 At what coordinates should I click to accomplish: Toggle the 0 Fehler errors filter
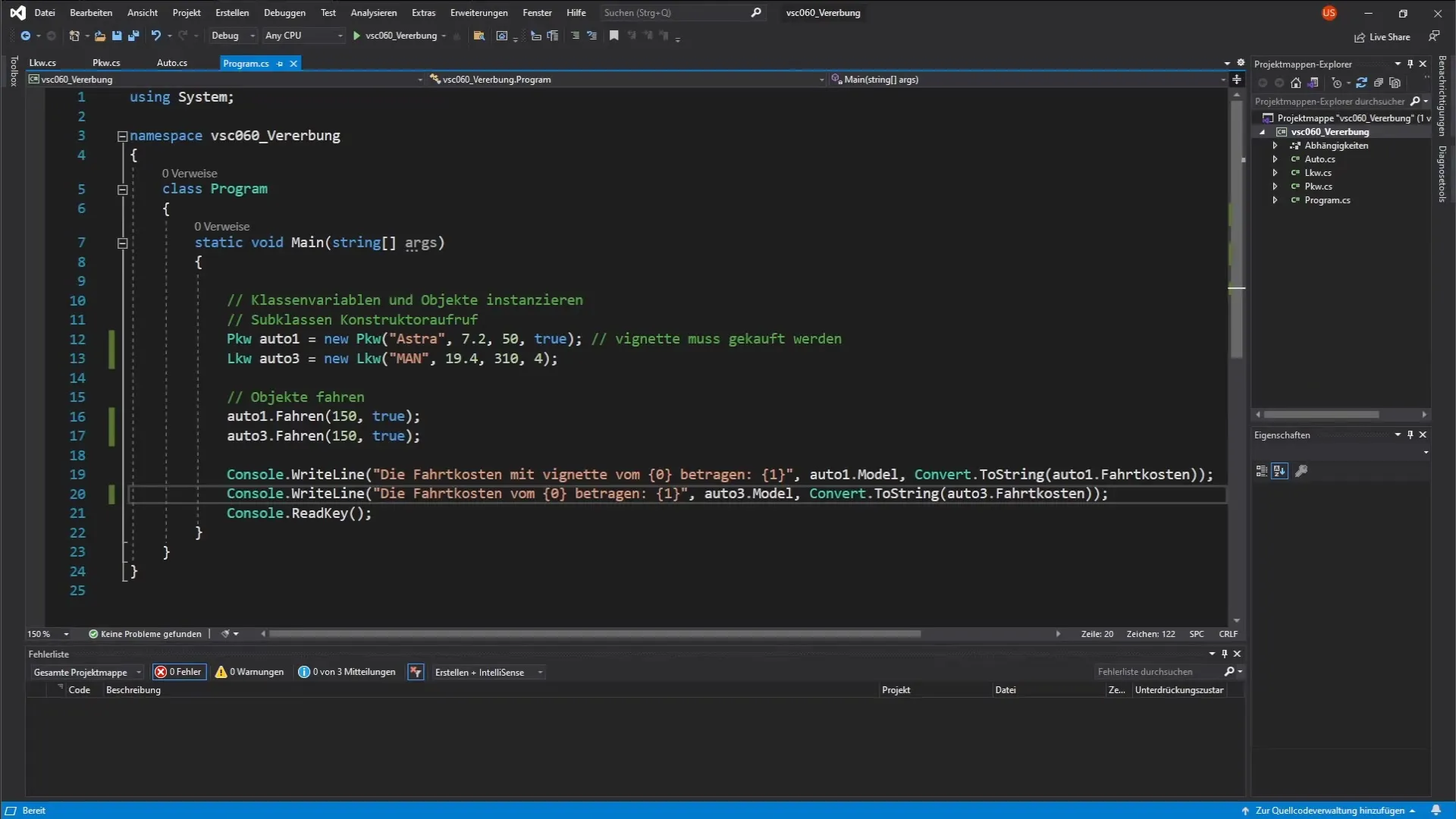[179, 672]
